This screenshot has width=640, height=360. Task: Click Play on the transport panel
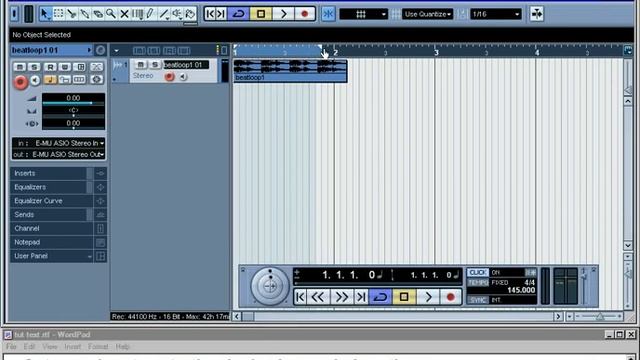click(428, 297)
